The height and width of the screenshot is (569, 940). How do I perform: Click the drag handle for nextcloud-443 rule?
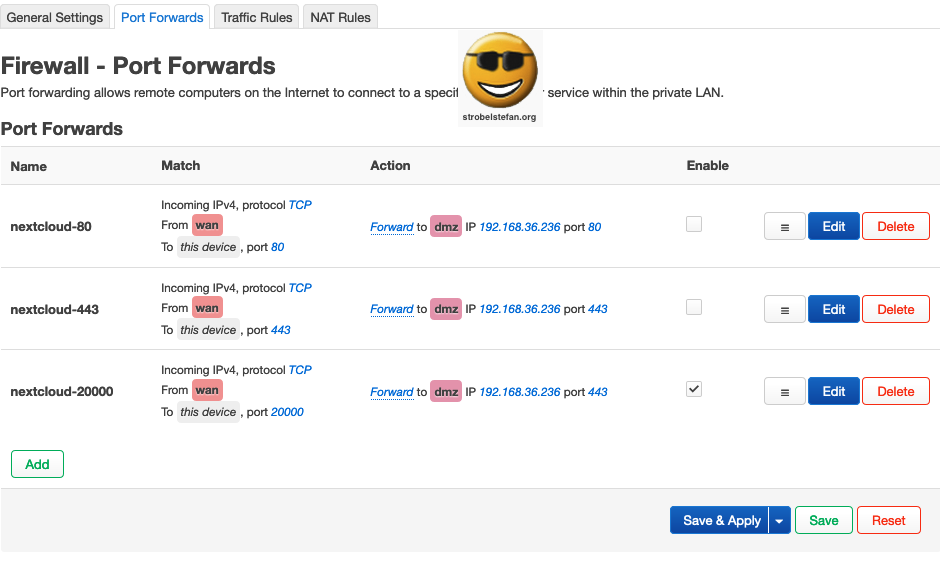click(785, 309)
